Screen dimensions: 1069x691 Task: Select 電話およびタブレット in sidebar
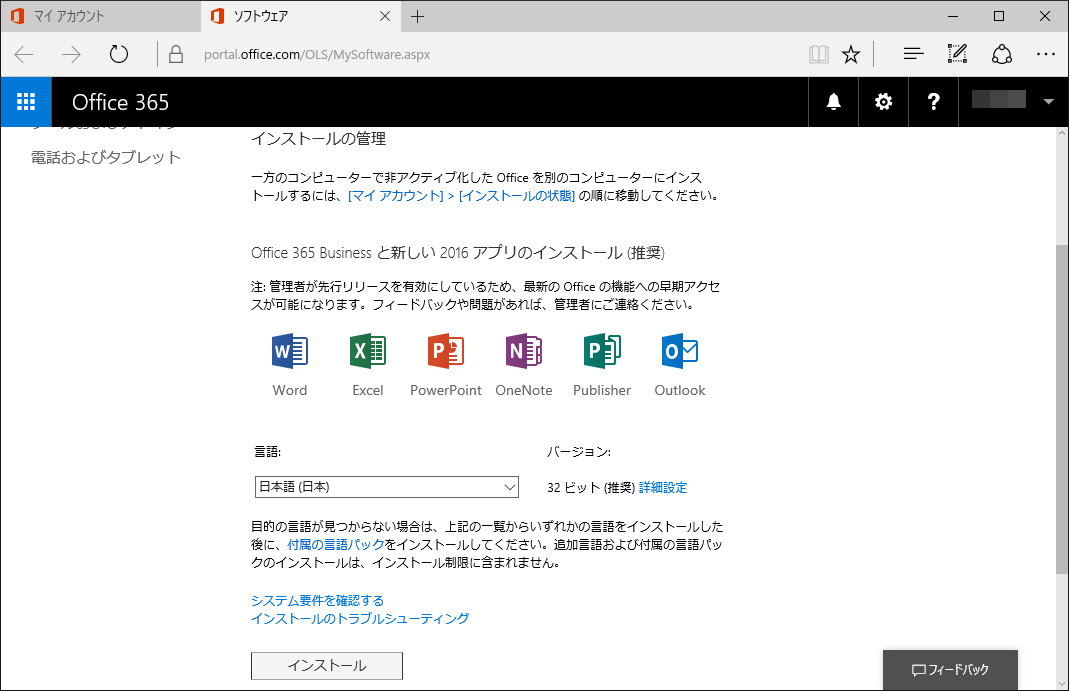[106, 157]
